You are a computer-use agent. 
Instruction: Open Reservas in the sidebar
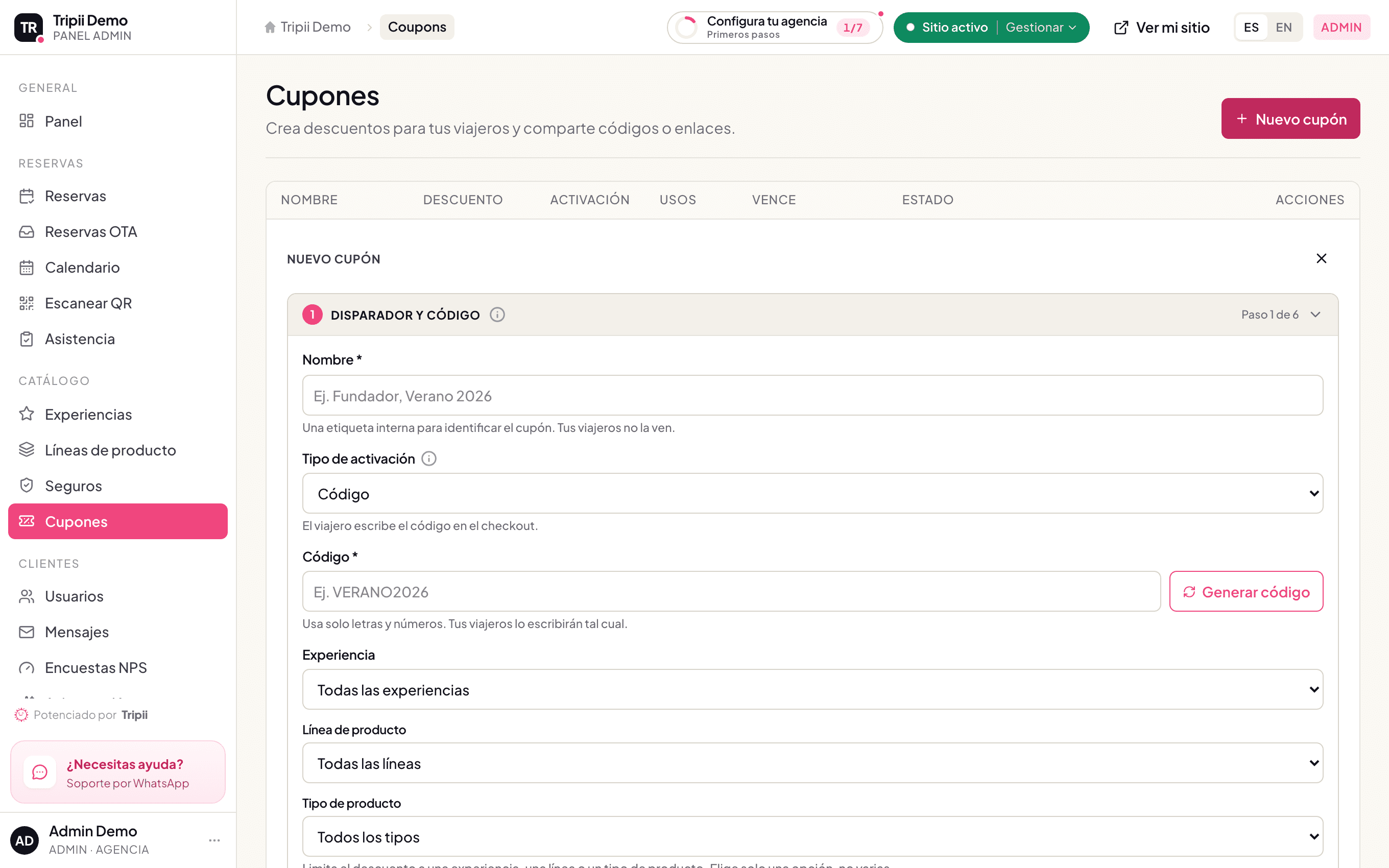click(117, 196)
